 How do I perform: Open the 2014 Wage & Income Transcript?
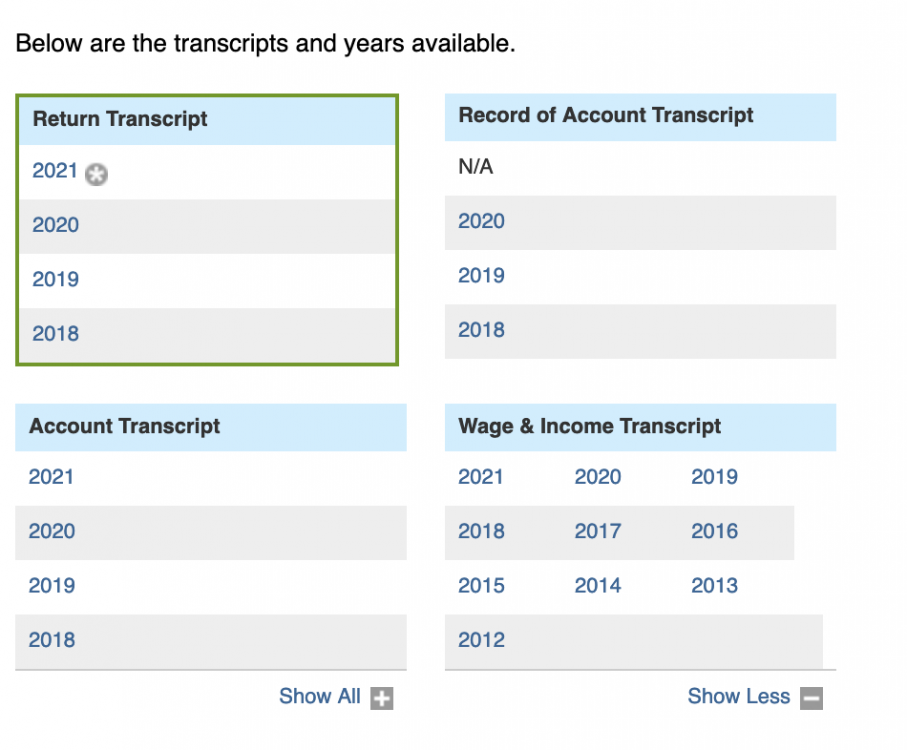pyautogui.click(x=597, y=585)
